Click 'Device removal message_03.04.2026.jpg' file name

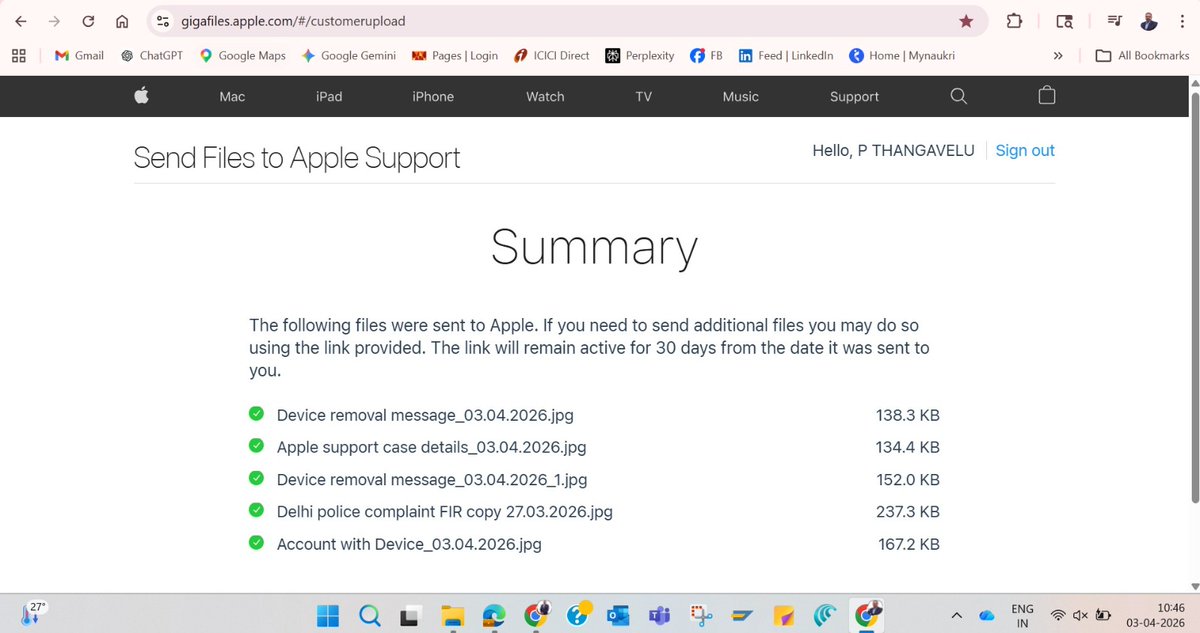pyautogui.click(x=425, y=415)
